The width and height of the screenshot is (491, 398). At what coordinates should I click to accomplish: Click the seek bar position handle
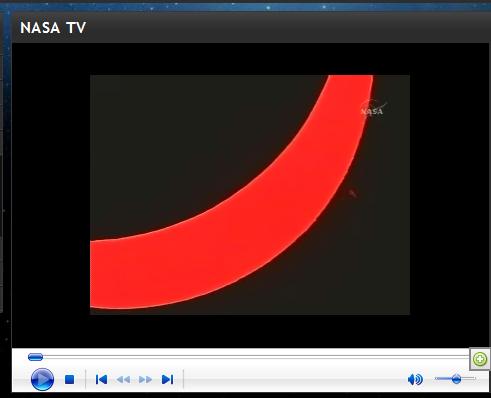click(35, 357)
